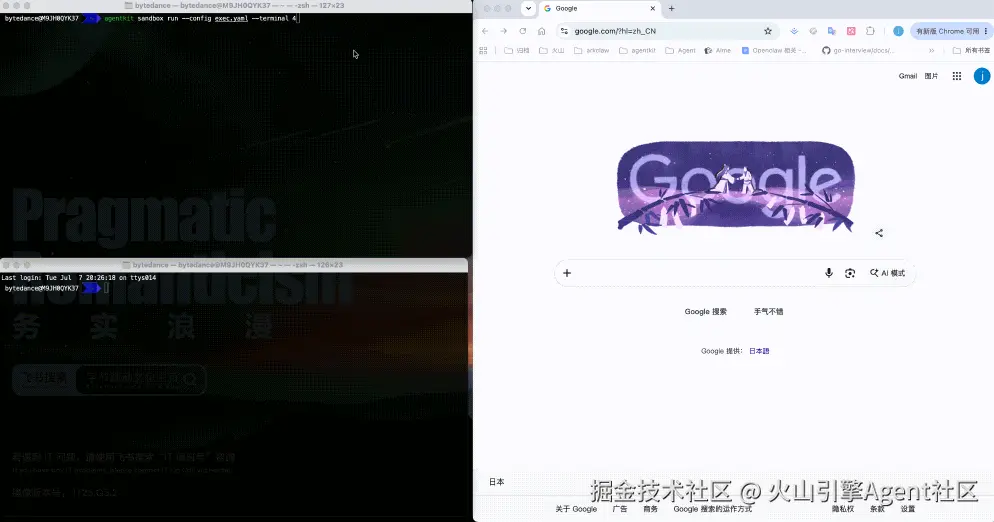Open the apps grid in bookmarks bar
Screen dimensions: 994x522
483,51
